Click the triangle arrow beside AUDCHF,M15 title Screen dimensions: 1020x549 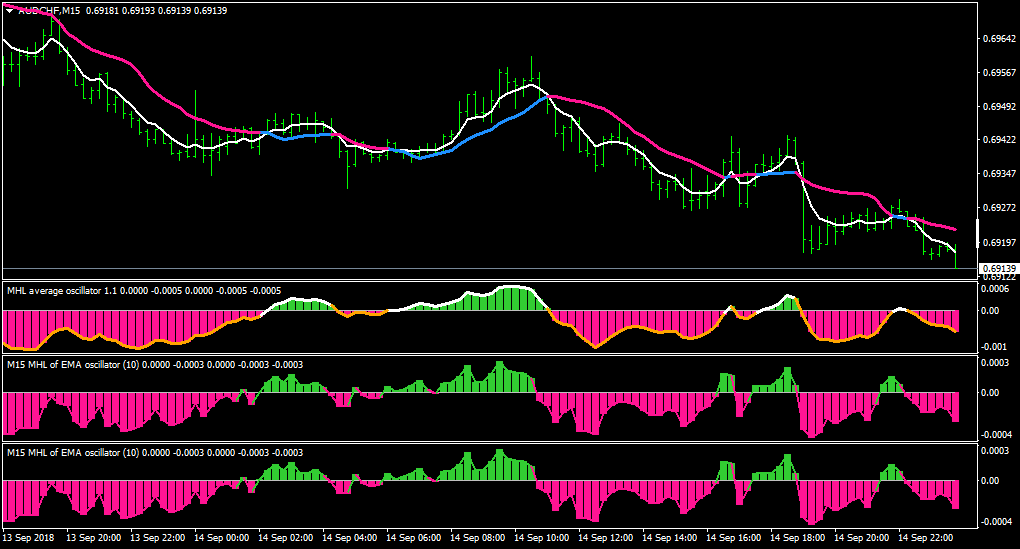pyautogui.click(x=10, y=11)
